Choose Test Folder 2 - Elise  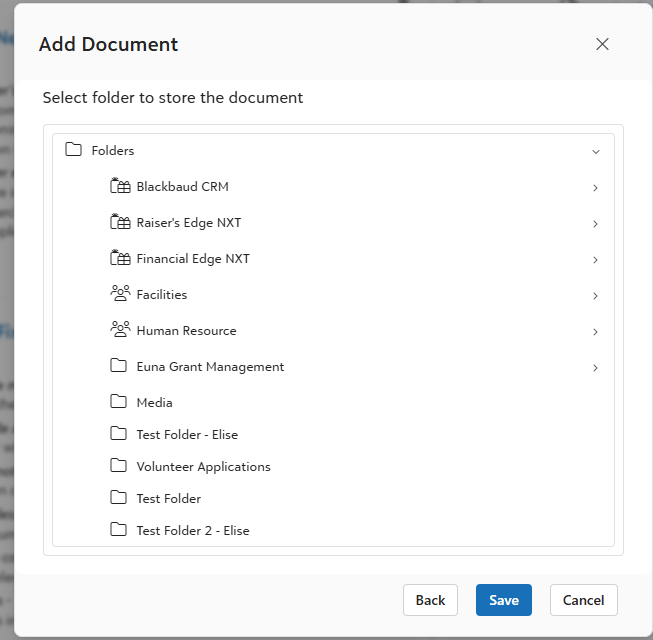point(192,530)
